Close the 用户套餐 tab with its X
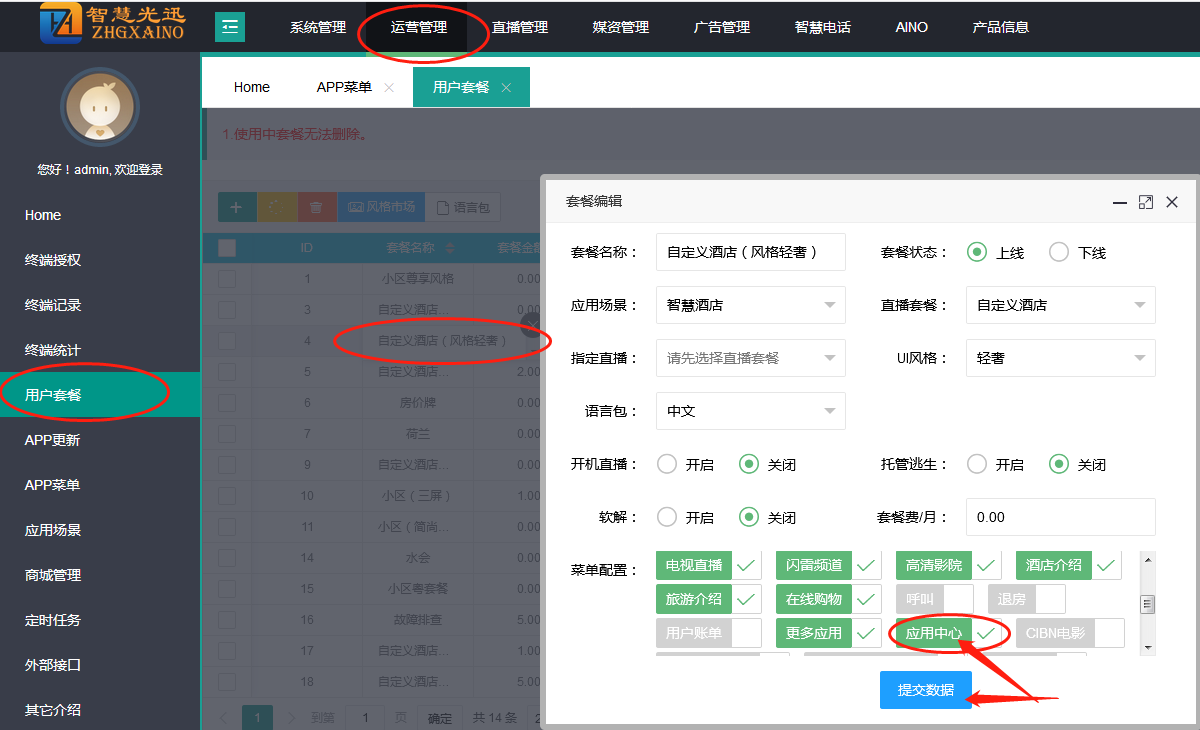The height and width of the screenshot is (730, 1200). pos(506,88)
